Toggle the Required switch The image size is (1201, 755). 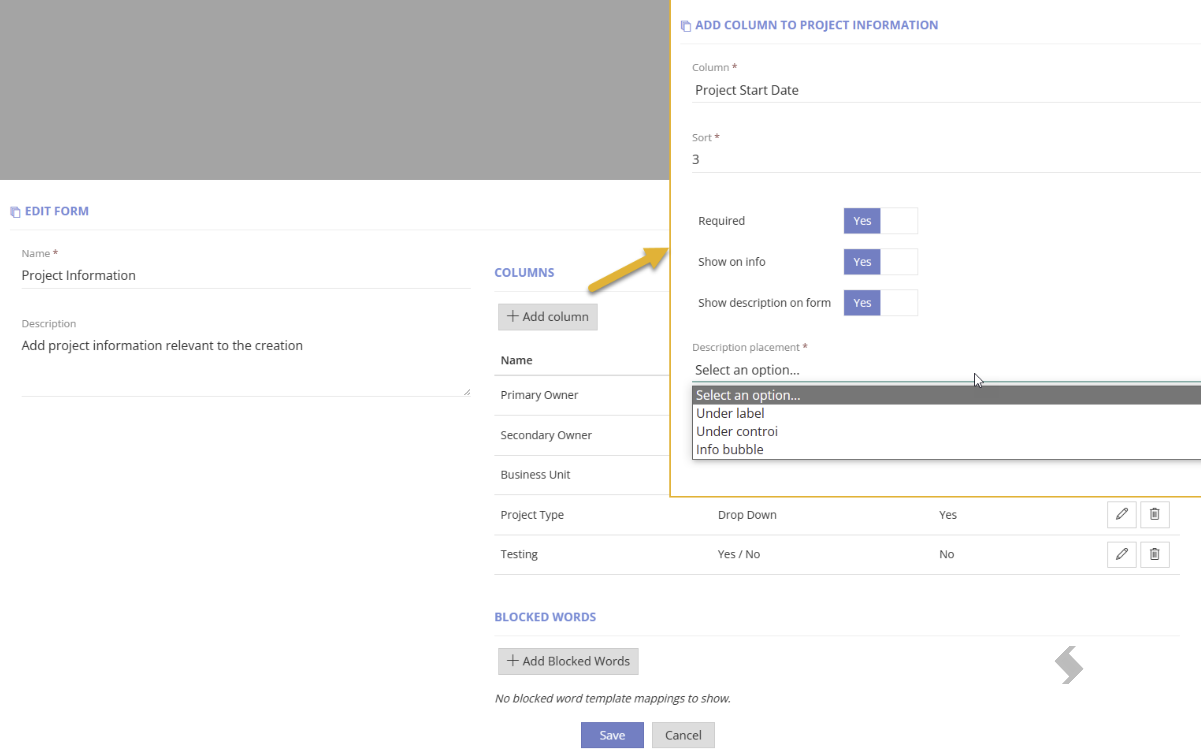tap(881, 221)
